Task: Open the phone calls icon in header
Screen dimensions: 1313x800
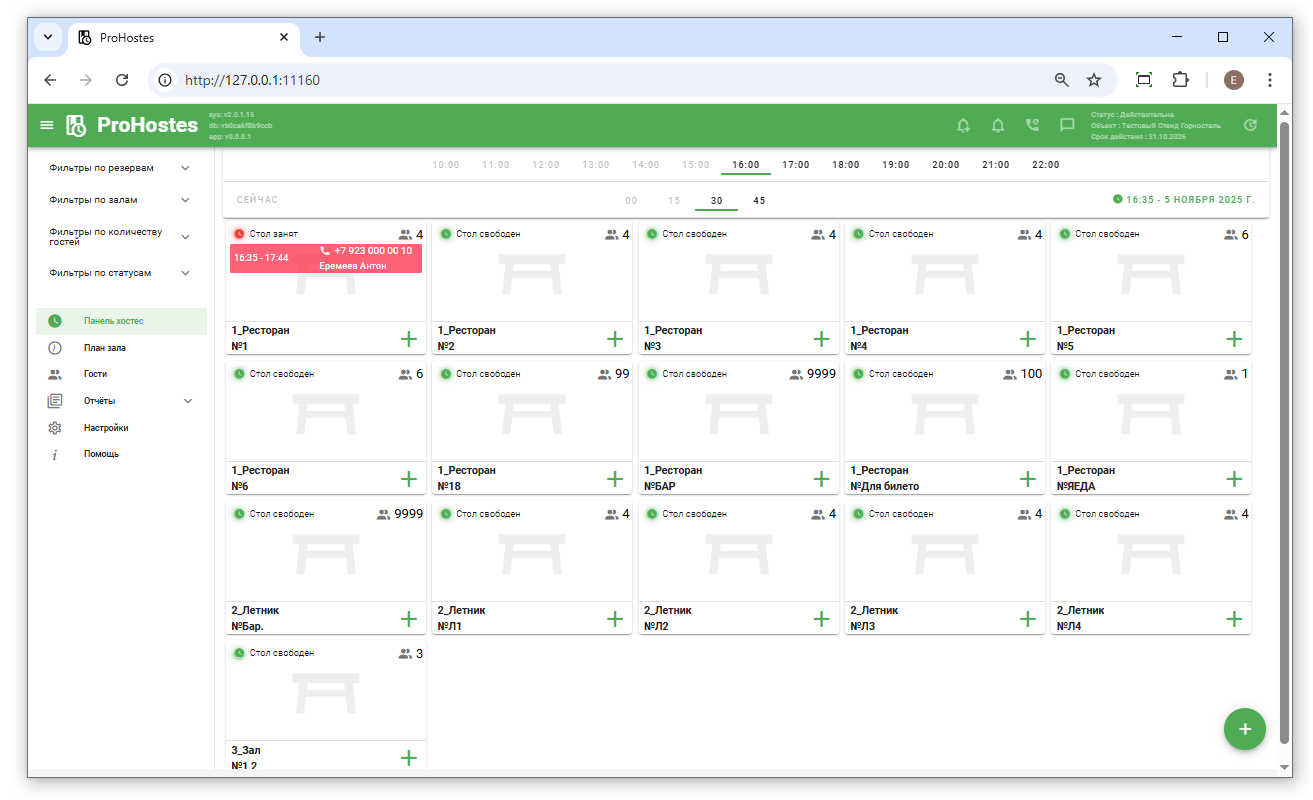Action: [x=1032, y=125]
